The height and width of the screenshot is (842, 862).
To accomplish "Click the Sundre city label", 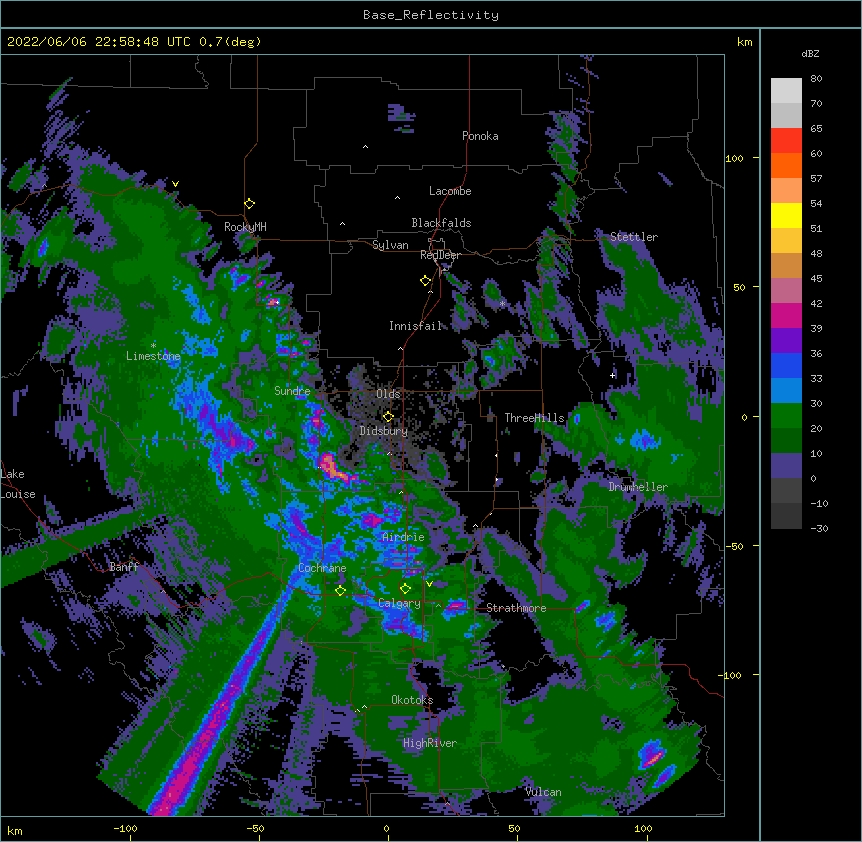I will click(292, 391).
